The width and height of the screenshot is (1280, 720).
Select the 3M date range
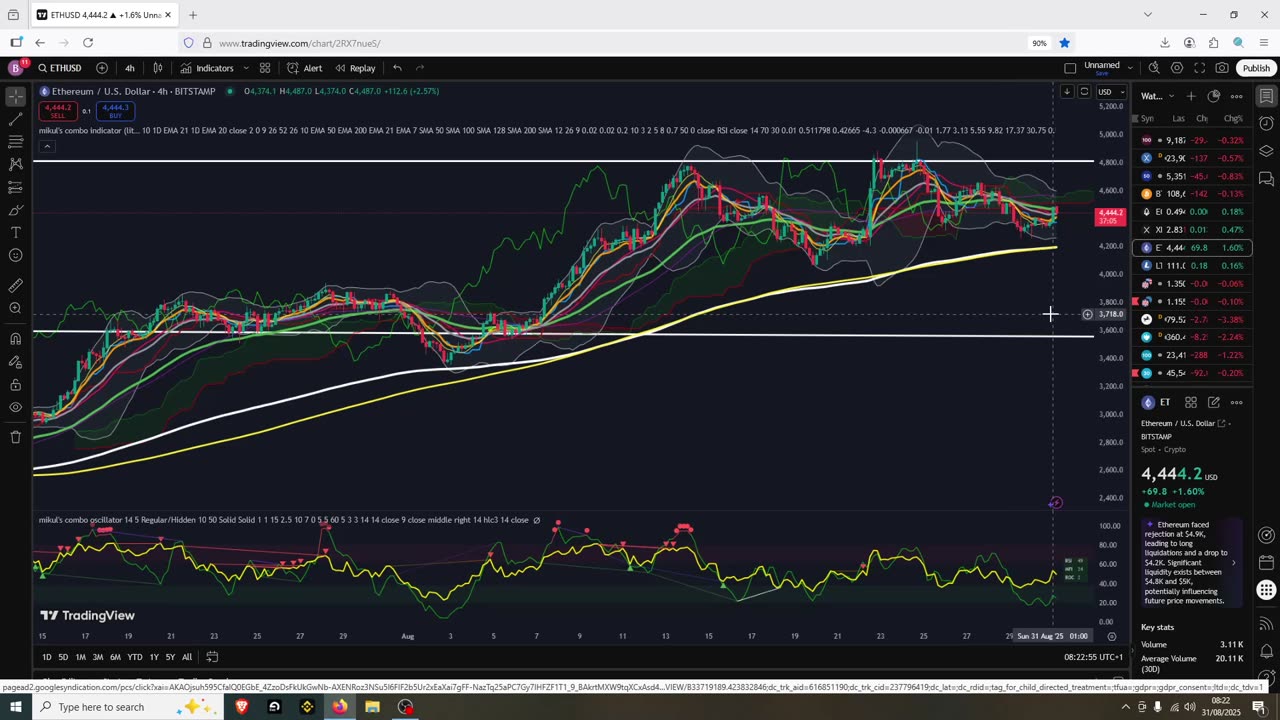[x=98, y=657]
